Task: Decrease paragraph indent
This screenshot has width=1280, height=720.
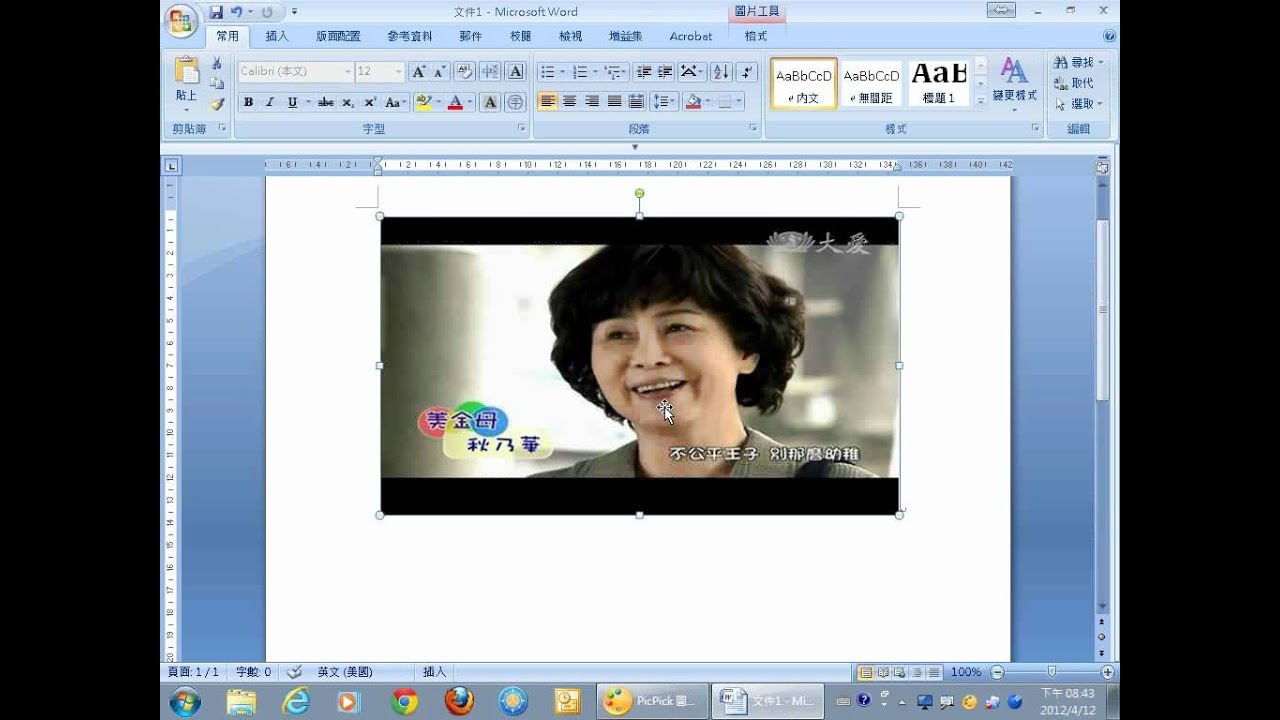Action: (643, 71)
